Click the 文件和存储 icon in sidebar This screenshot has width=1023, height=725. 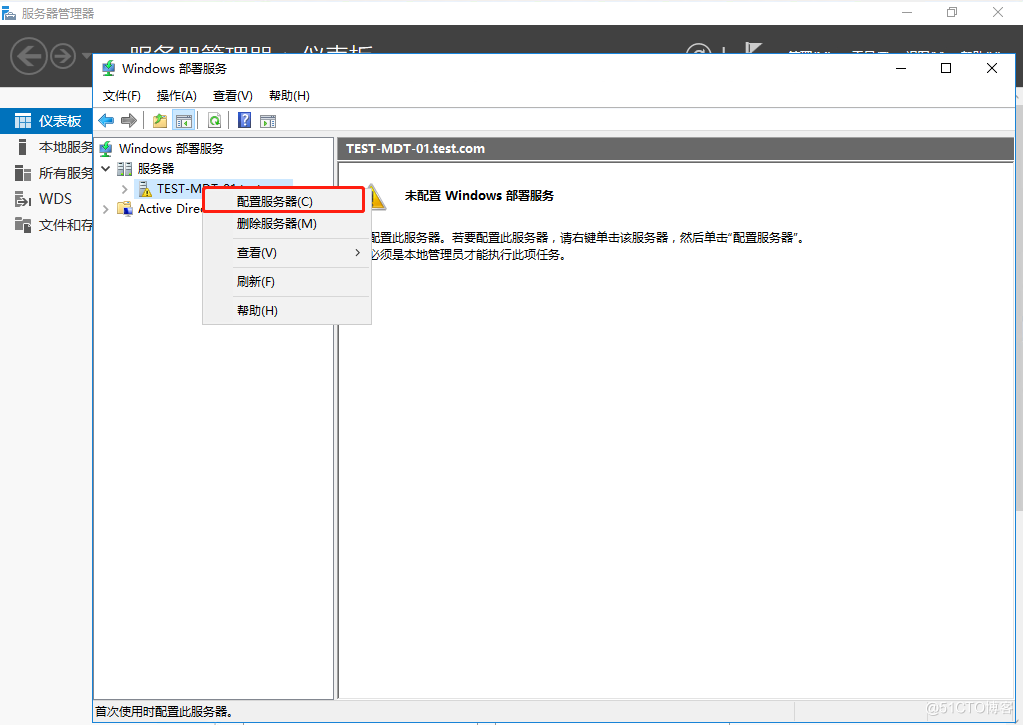(23, 225)
